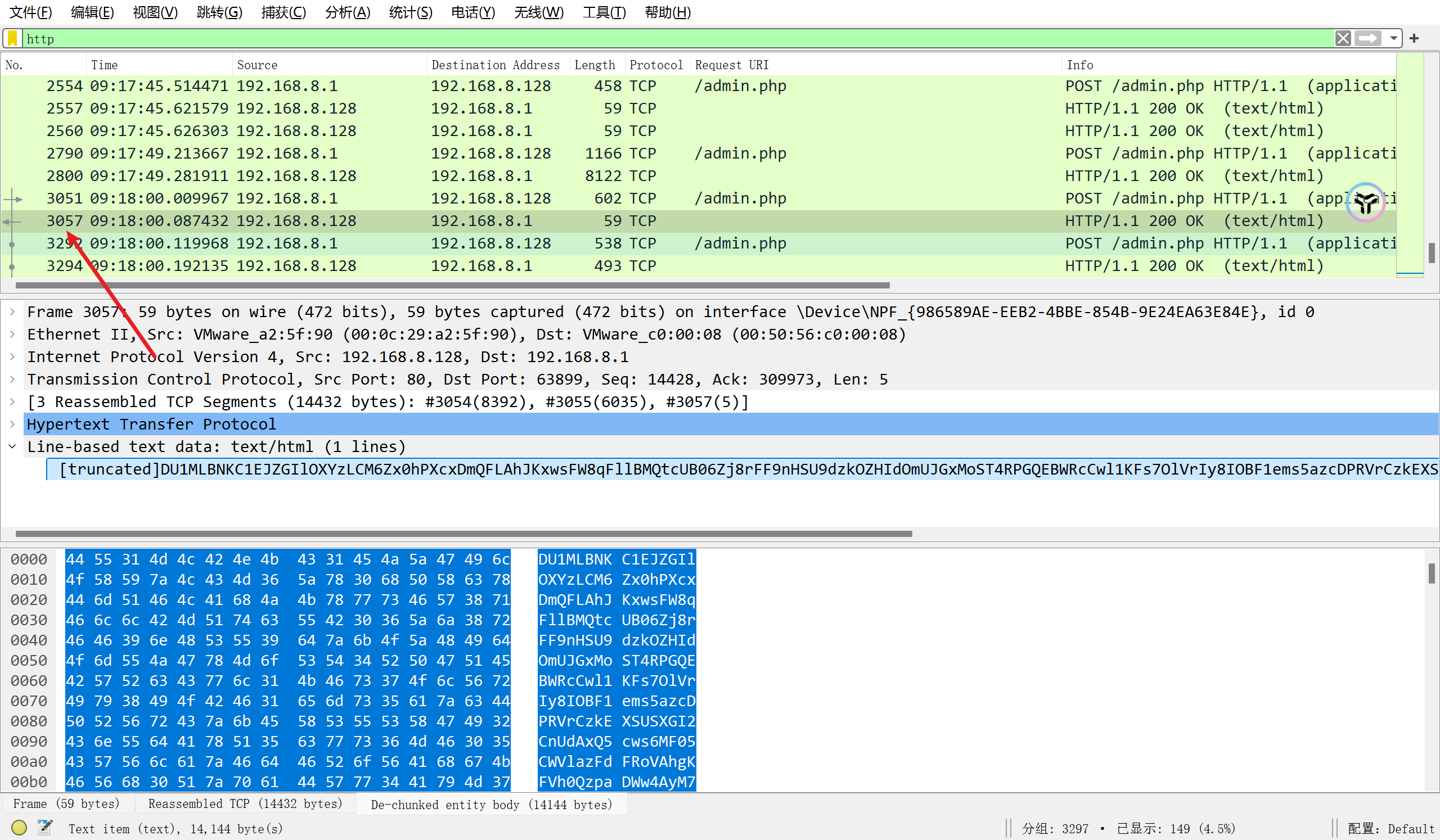Image resolution: width=1440 pixels, height=840 pixels.
Task: Open the 统计(S) menu
Action: pos(409,12)
